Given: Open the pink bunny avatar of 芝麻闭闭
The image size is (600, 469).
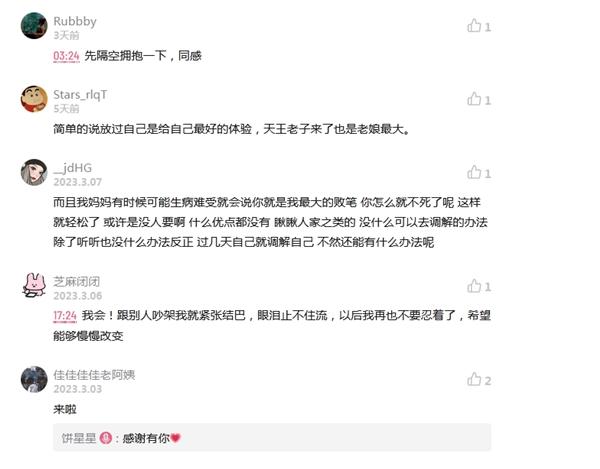Looking at the screenshot, I should [34, 285].
